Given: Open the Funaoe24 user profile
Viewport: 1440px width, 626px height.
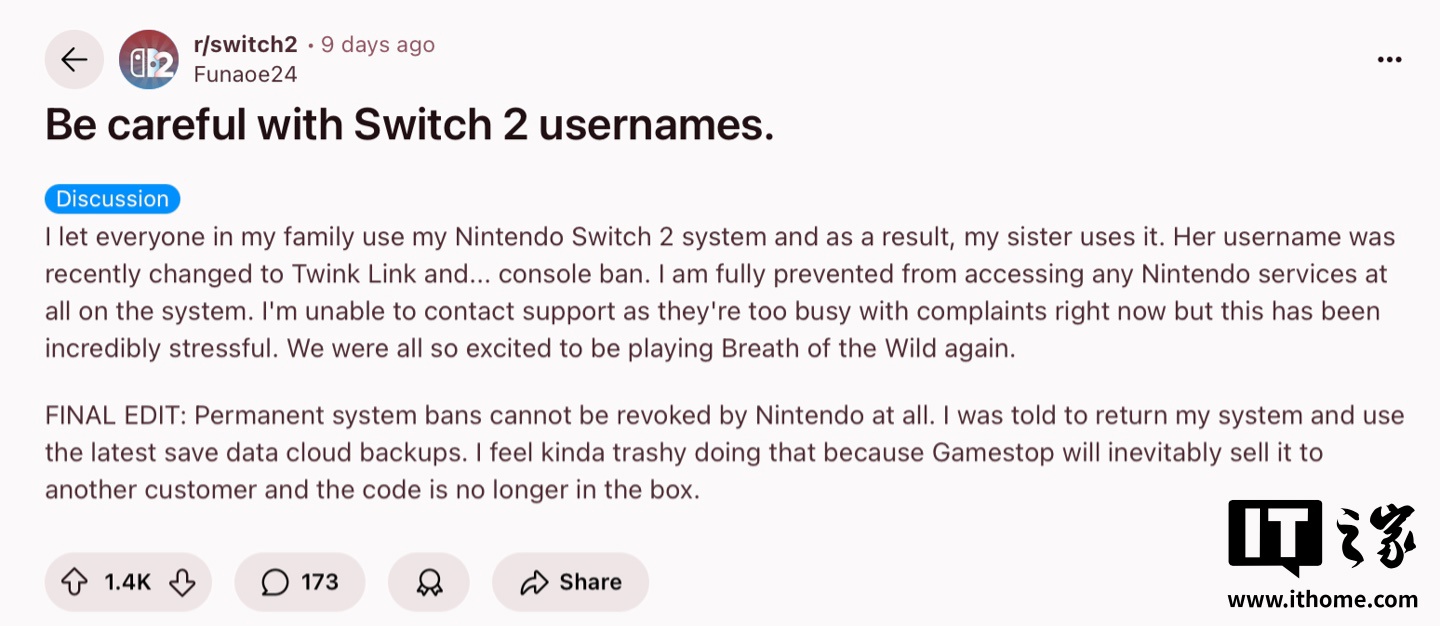Looking at the screenshot, I should pyautogui.click(x=245, y=74).
